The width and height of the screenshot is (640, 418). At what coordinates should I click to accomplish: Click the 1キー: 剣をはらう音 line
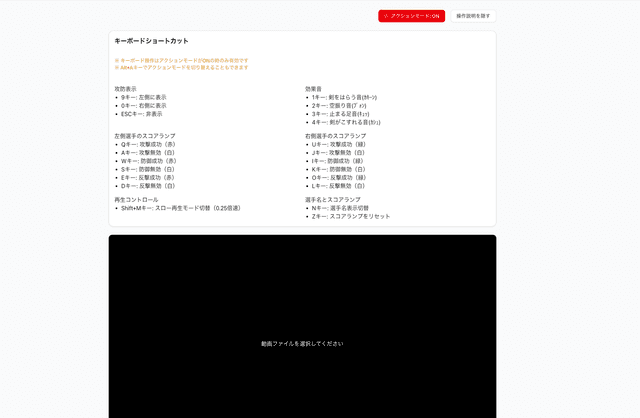(344, 97)
